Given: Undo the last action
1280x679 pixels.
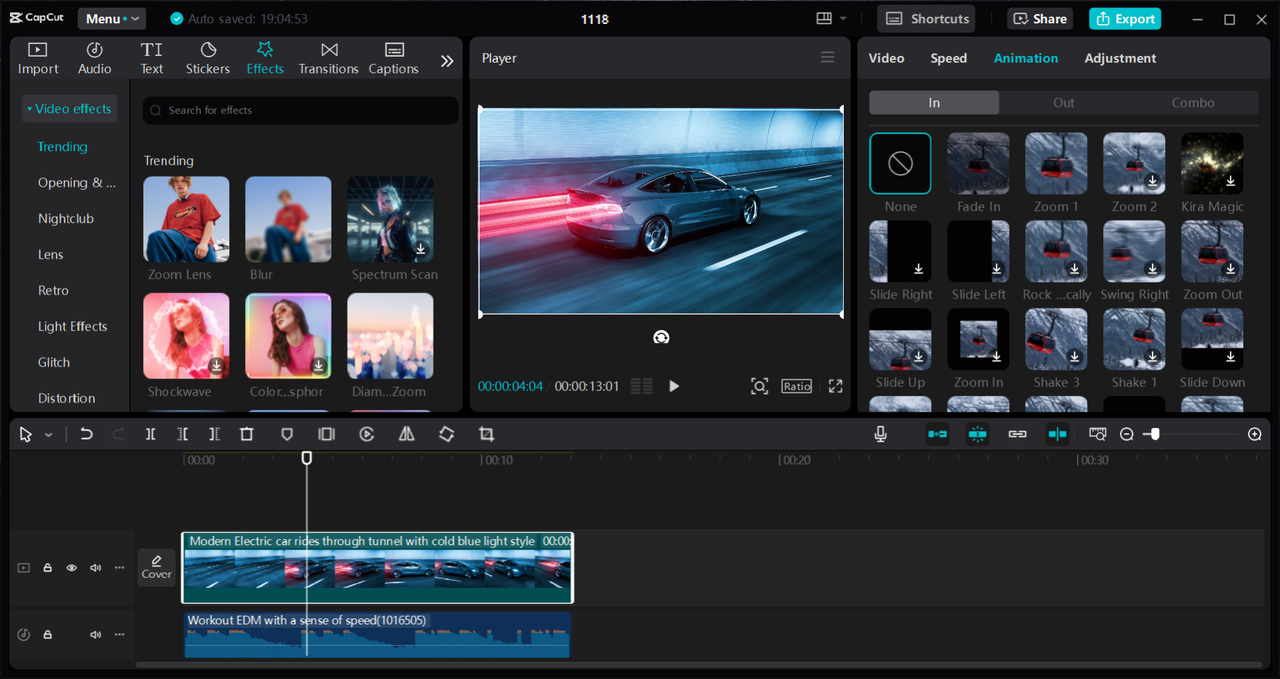Looking at the screenshot, I should (x=87, y=434).
